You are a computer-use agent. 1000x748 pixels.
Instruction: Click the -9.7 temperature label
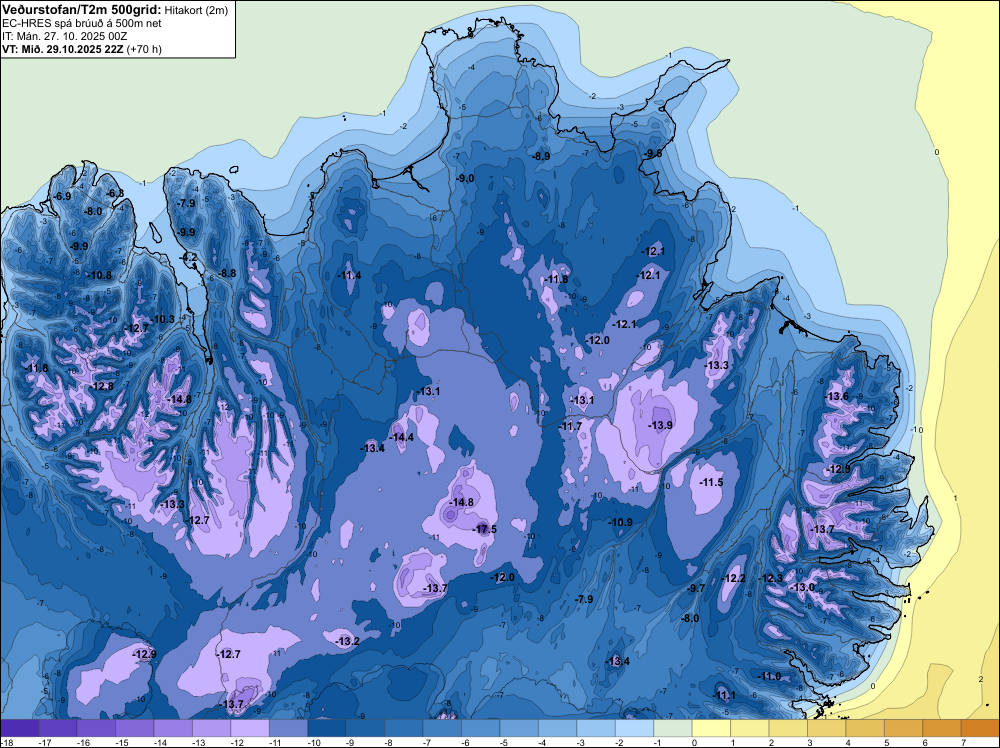pyautogui.click(x=696, y=588)
